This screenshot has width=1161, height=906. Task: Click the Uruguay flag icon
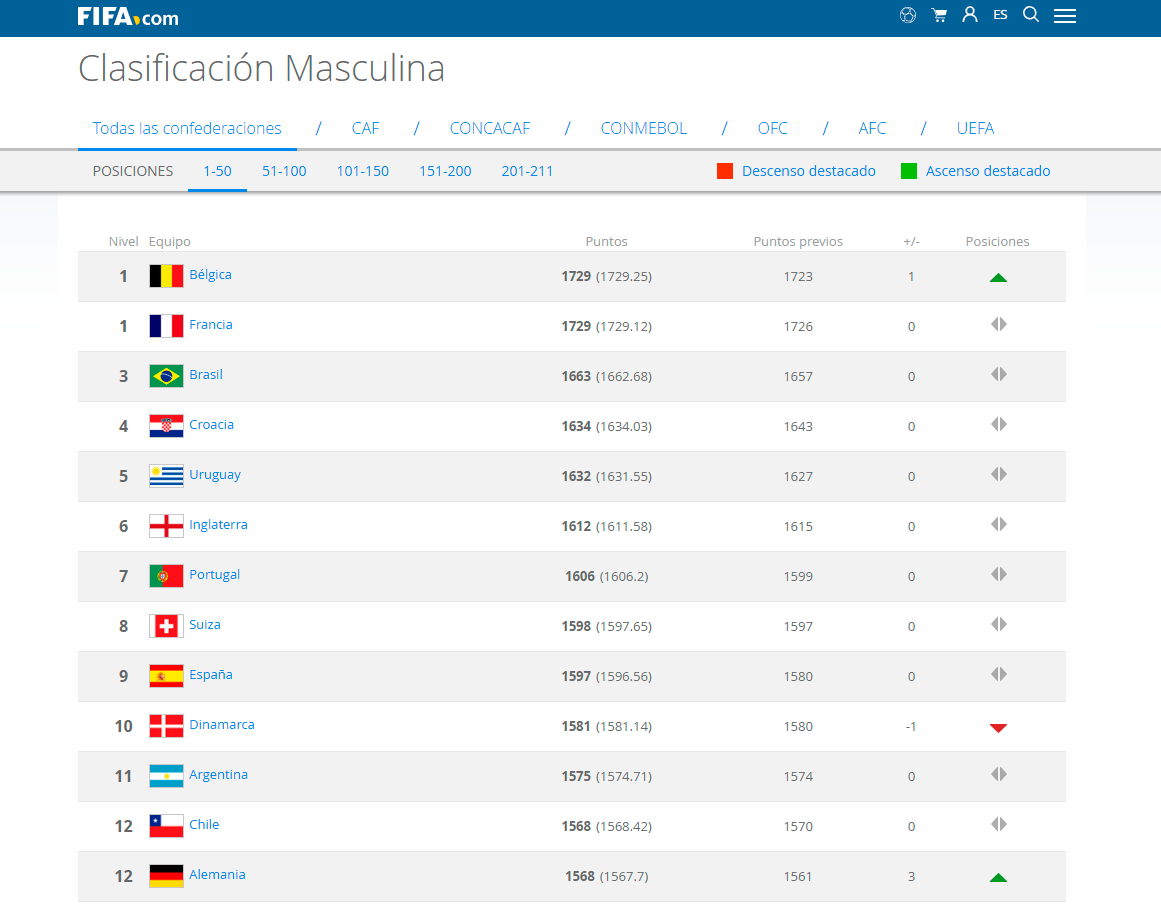point(166,476)
